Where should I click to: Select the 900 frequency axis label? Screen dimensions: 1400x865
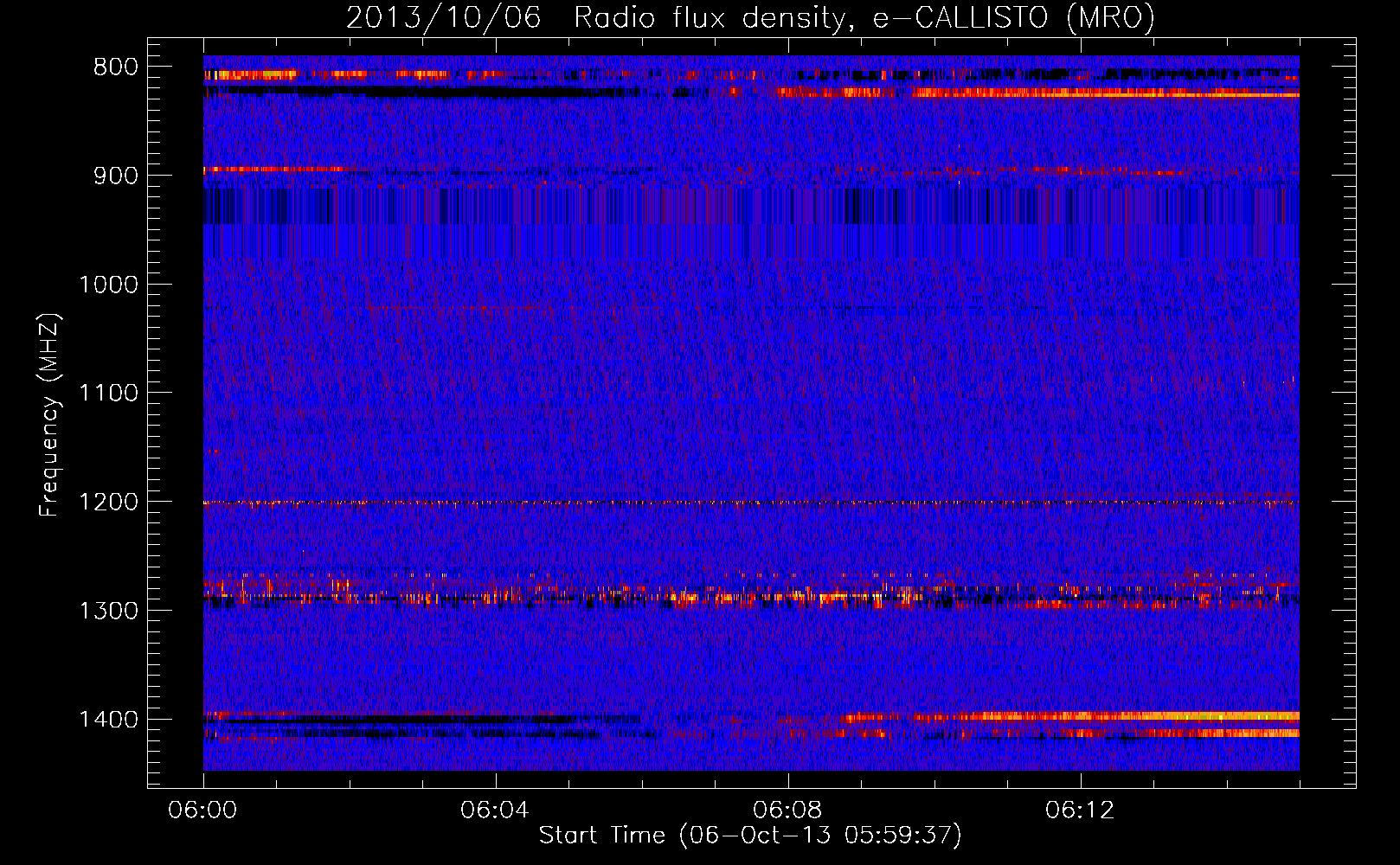tap(115, 176)
